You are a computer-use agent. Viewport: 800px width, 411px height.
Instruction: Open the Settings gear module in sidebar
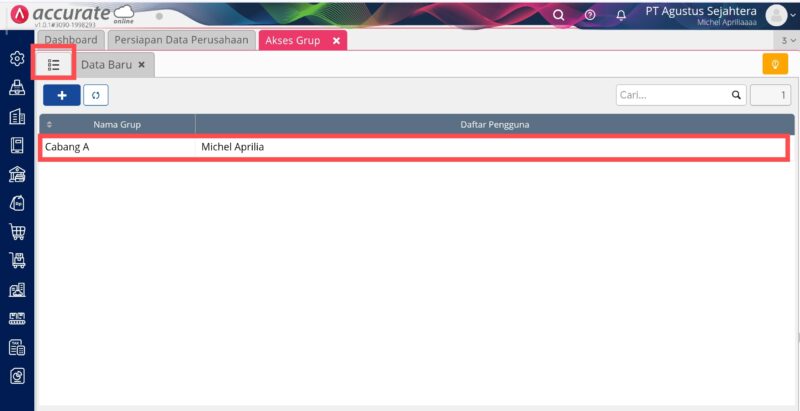[x=17, y=59]
